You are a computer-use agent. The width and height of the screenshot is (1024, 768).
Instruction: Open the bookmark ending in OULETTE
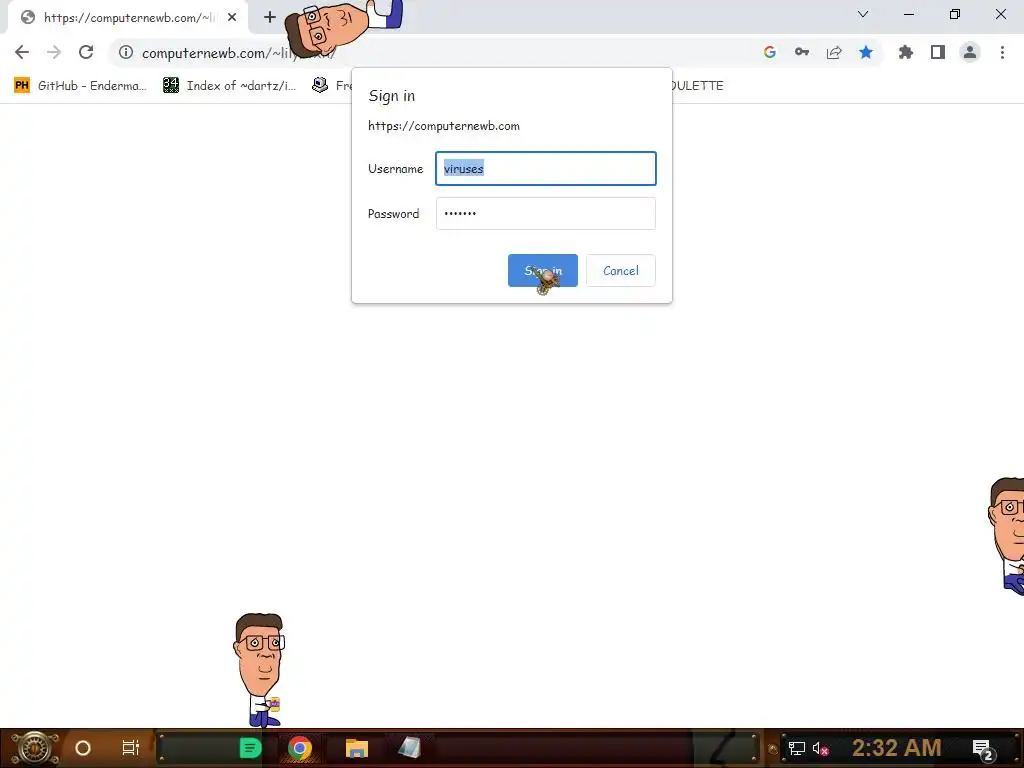[697, 86]
